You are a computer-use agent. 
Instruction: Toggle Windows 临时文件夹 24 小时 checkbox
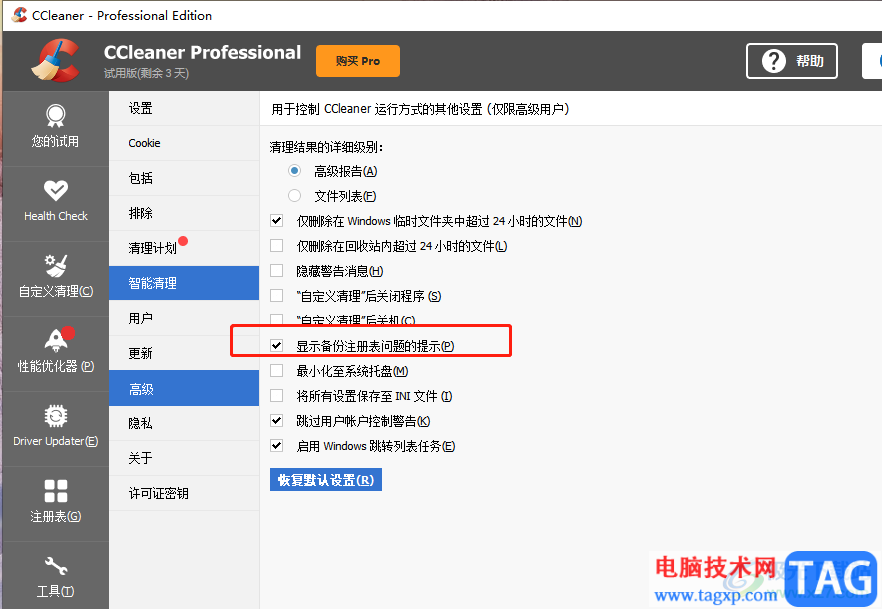click(277, 220)
